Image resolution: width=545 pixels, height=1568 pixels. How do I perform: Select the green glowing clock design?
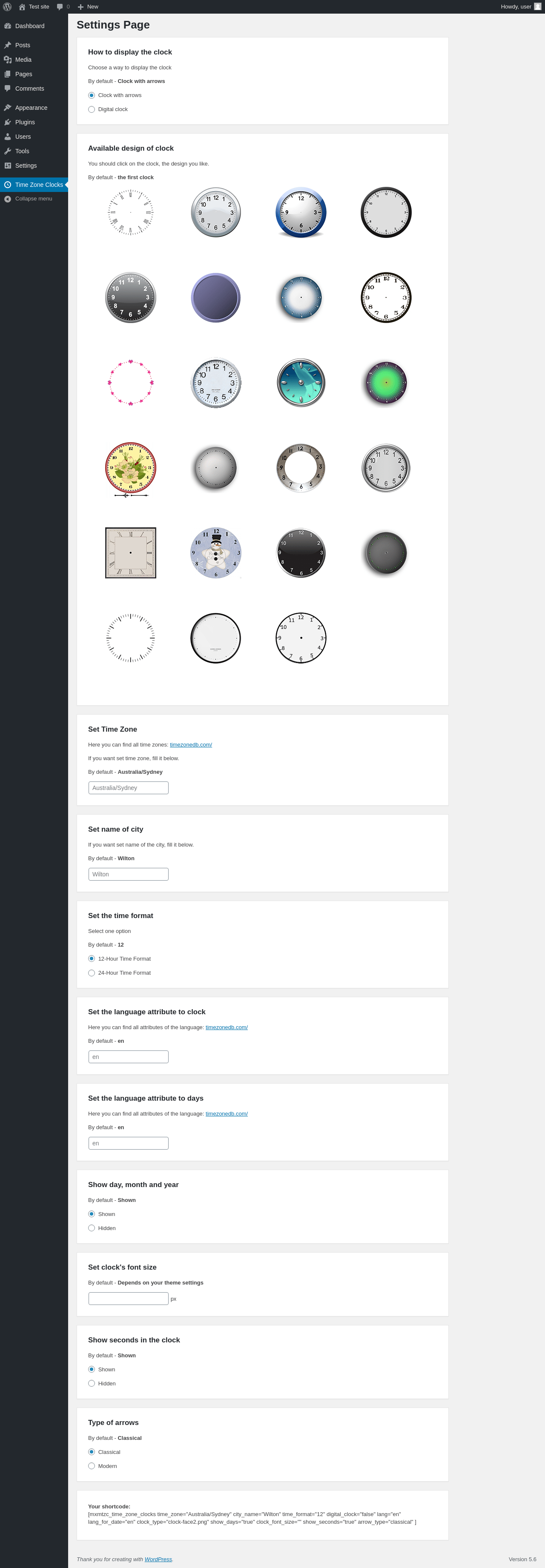click(x=386, y=383)
